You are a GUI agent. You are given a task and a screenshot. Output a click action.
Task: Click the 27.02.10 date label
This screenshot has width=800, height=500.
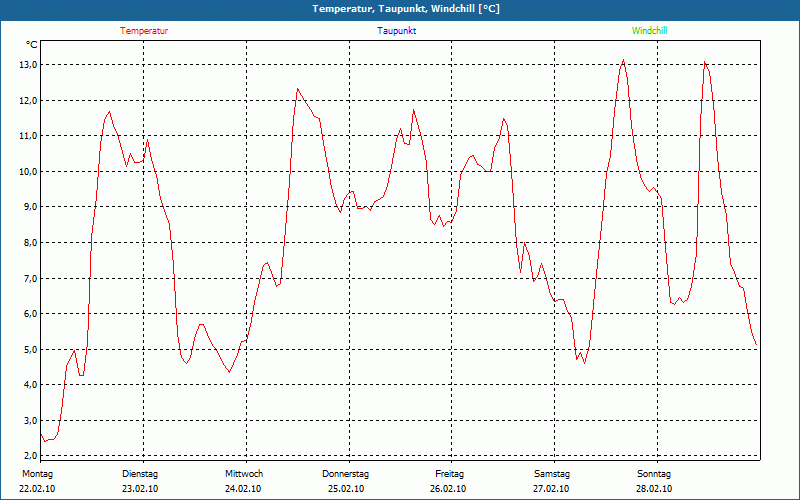[x=551, y=489]
